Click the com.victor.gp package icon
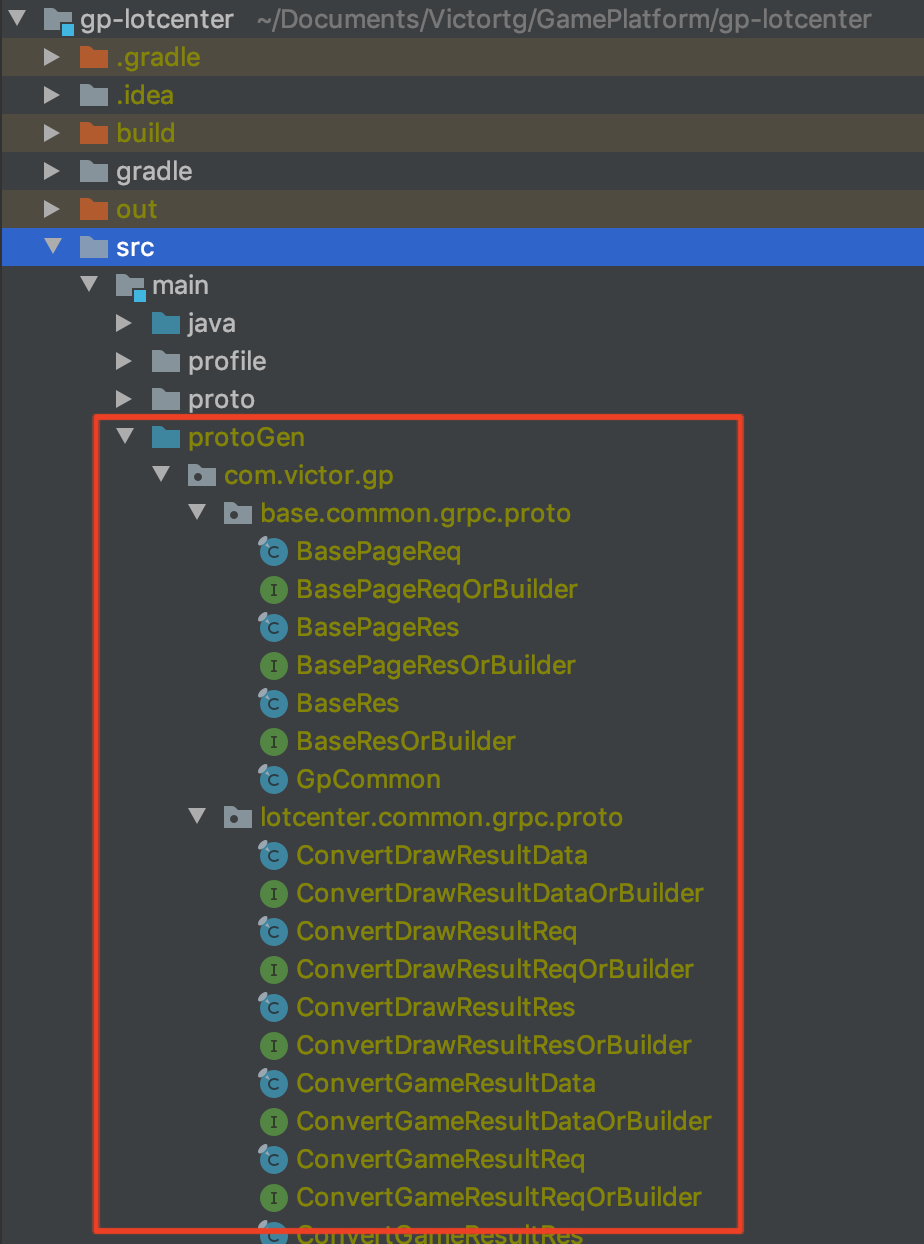 [202, 476]
